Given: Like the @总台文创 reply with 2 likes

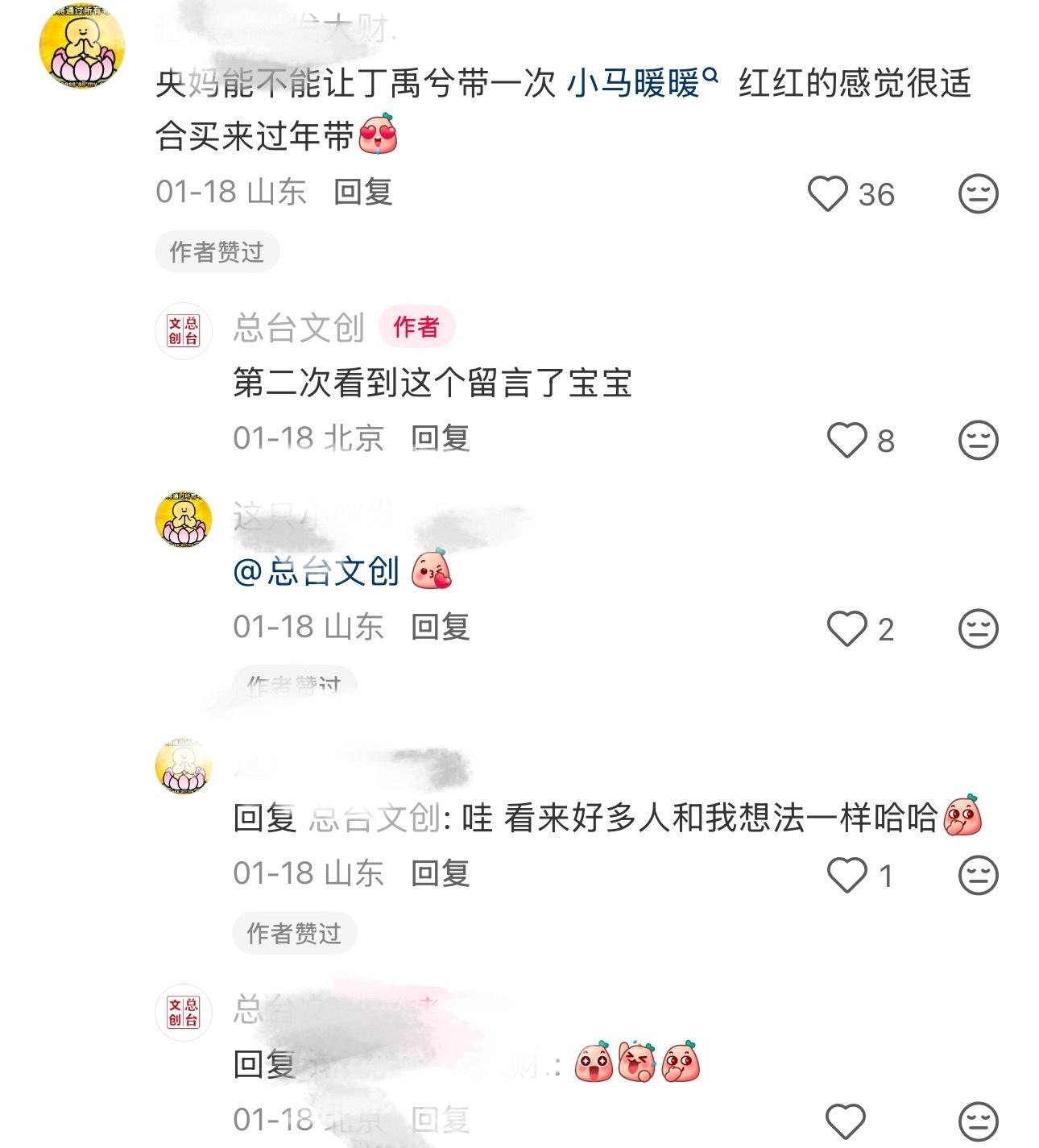Looking at the screenshot, I should [847, 629].
